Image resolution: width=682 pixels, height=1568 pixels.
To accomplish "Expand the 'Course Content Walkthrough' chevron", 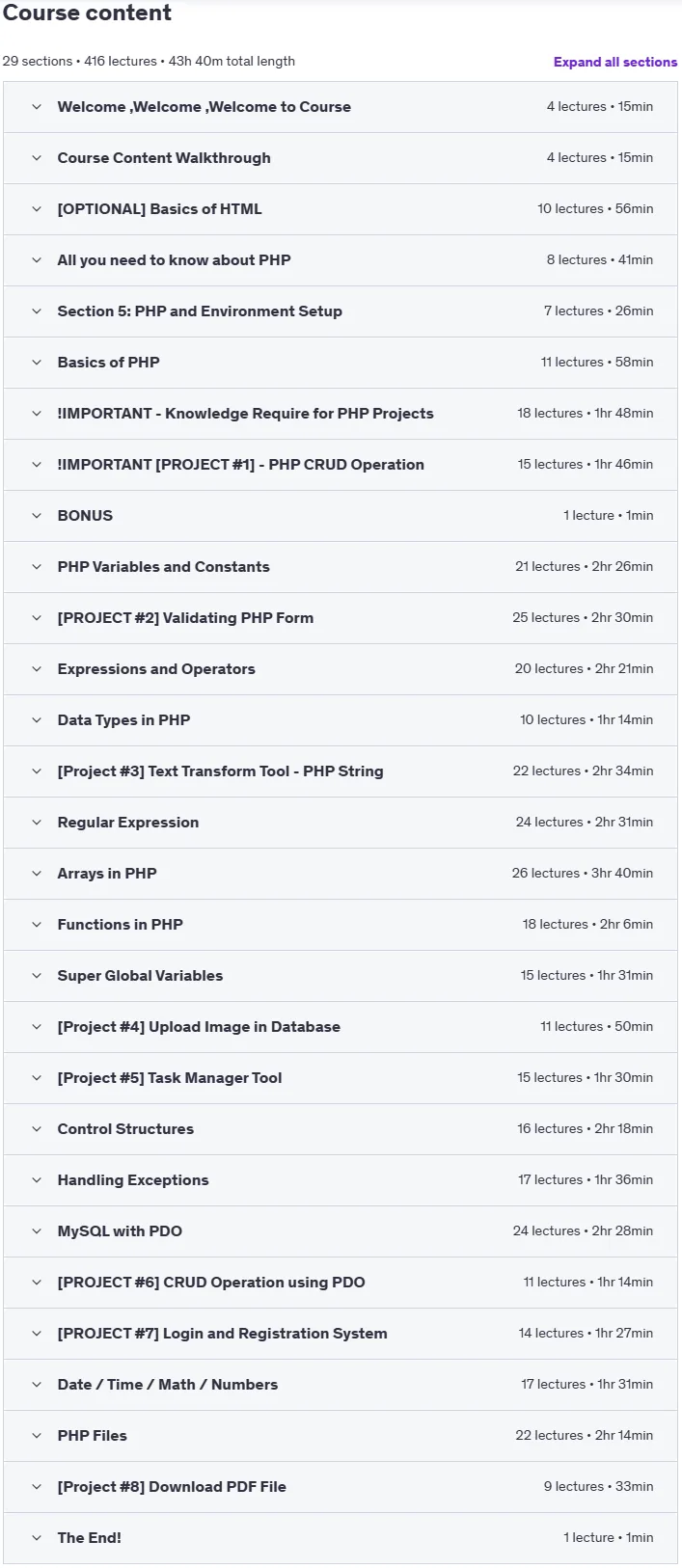I will pyautogui.click(x=37, y=158).
